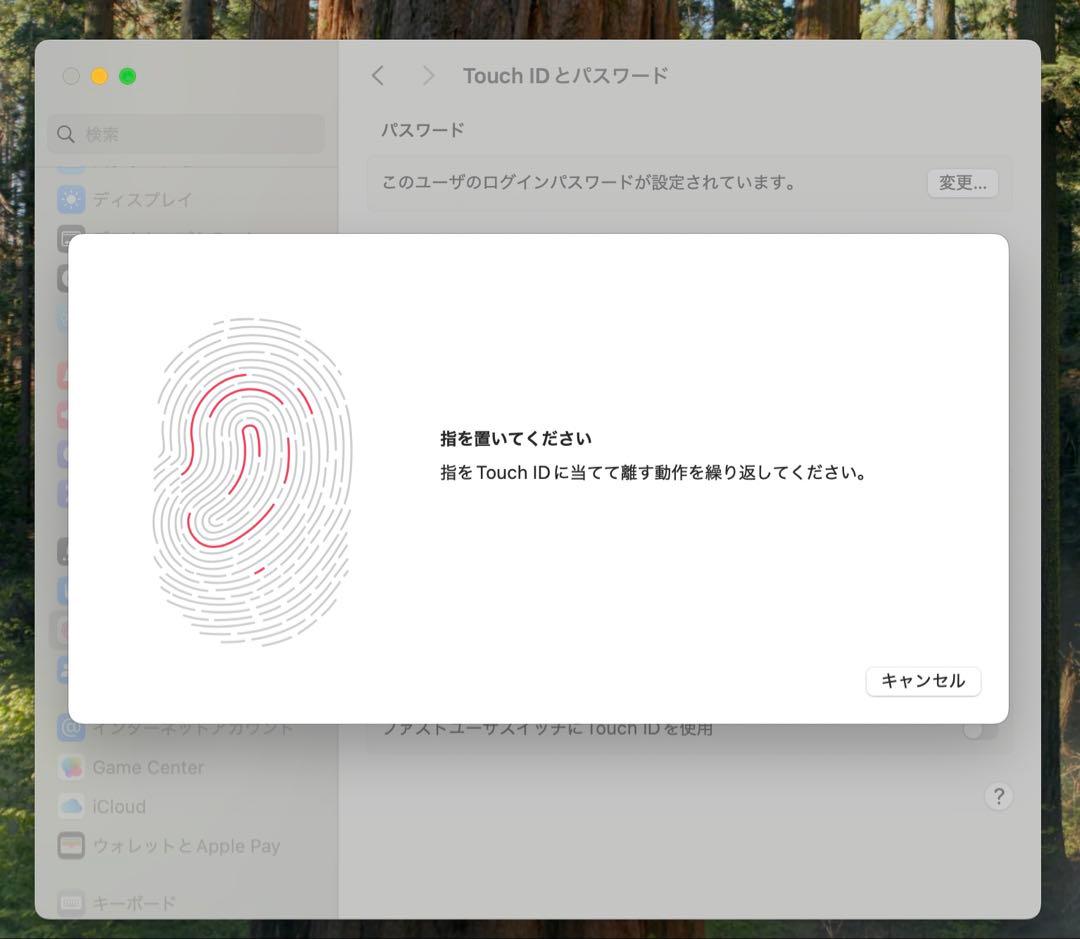This screenshot has height=939, width=1080.
Task: Open ディスプレイ settings via its sun icon
Action: pos(71,200)
